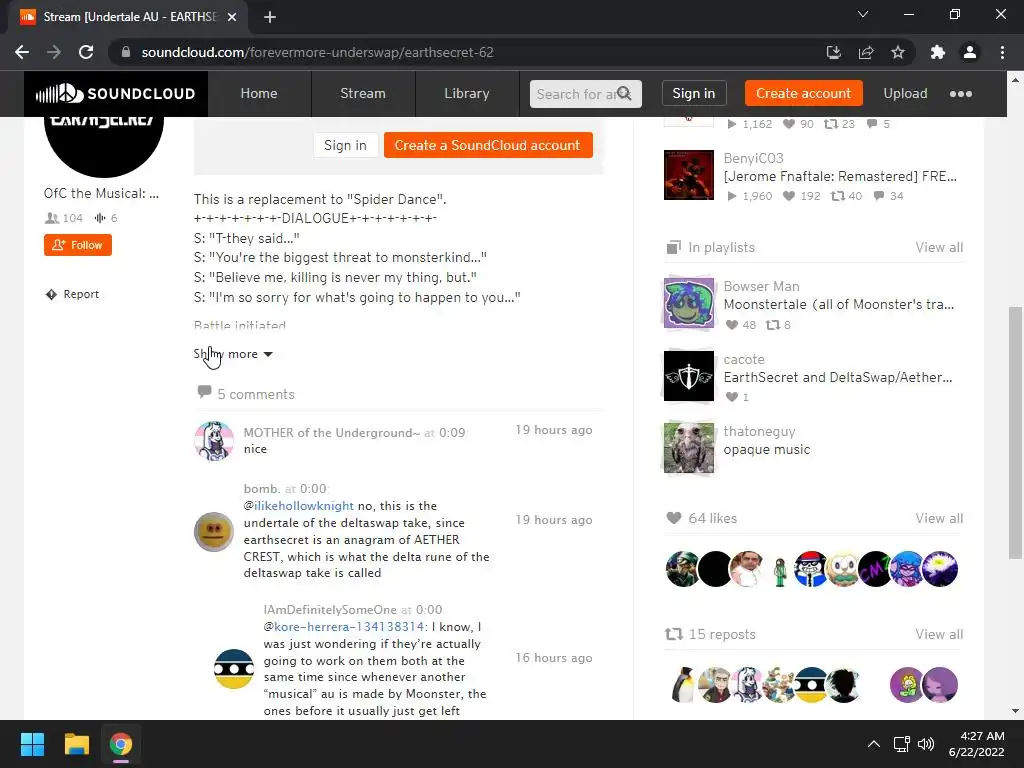Open the Stream nav tab
The image size is (1024, 768).
pyautogui.click(x=362, y=93)
